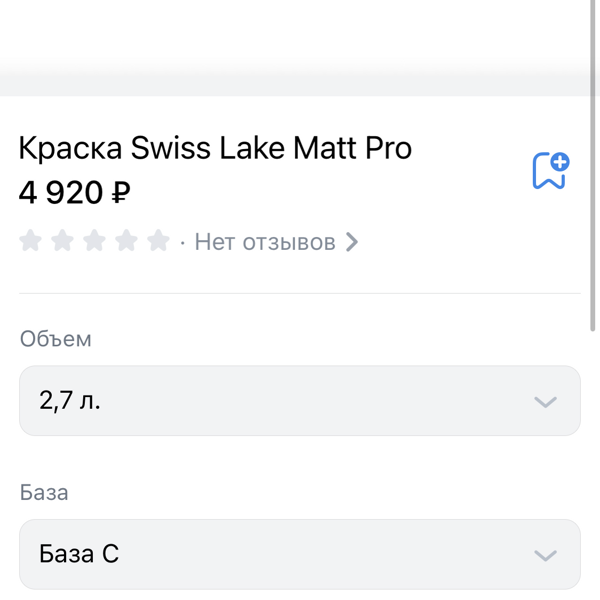
Task: Give five stars using the last star
Action: coord(158,241)
